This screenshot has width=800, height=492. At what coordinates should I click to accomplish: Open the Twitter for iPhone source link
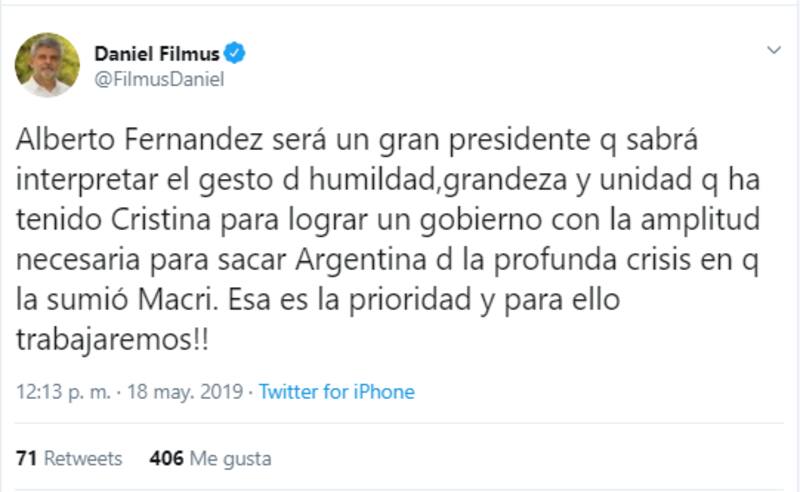coord(336,392)
